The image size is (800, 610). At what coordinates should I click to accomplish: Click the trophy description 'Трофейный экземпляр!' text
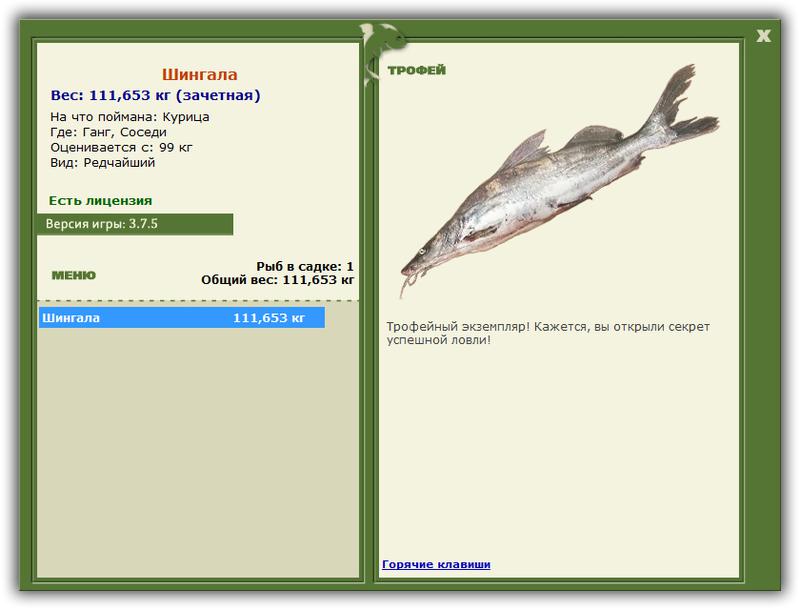pos(458,326)
